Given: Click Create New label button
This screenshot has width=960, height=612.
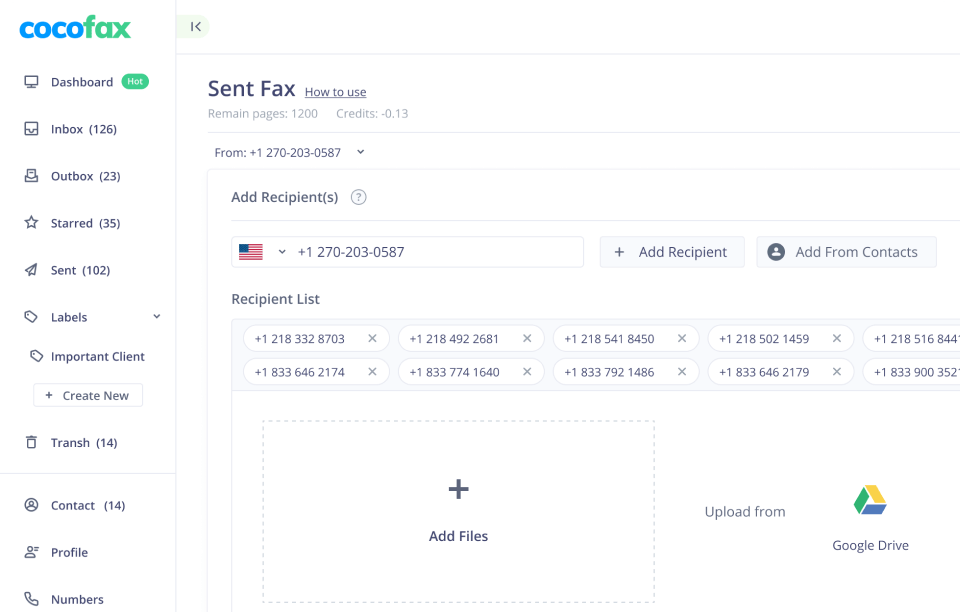Looking at the screenshot, I should coord(88,395).
